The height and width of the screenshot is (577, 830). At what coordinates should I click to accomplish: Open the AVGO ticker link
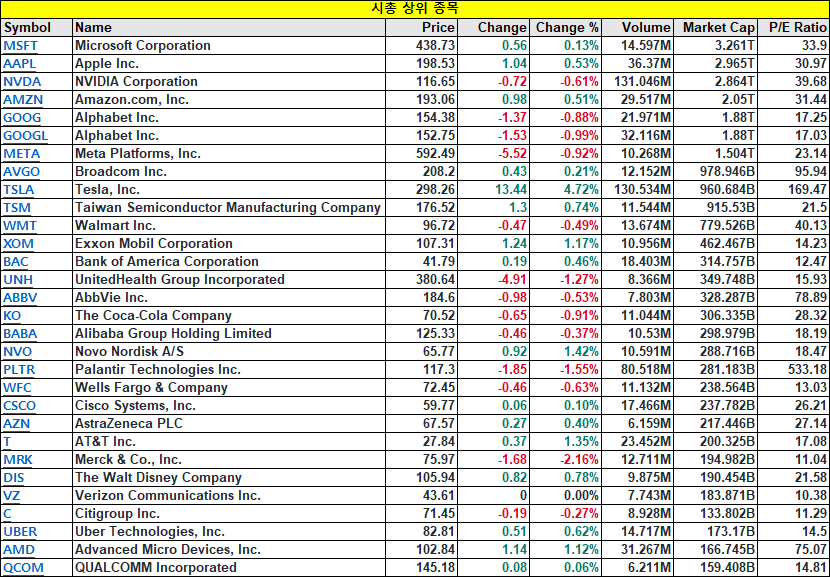[x=22, y=172]
